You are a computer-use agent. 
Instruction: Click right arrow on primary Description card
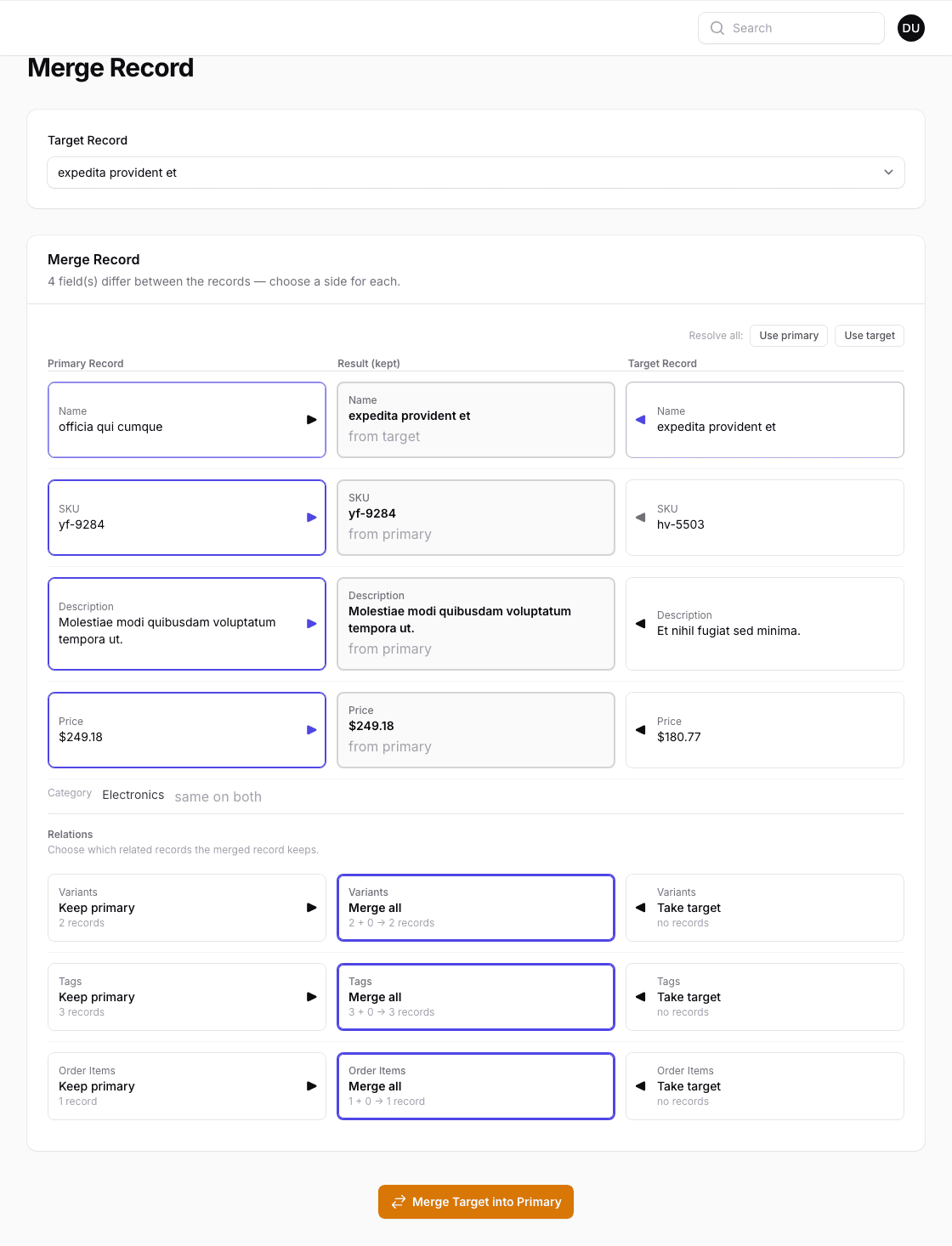coord(312,624)
